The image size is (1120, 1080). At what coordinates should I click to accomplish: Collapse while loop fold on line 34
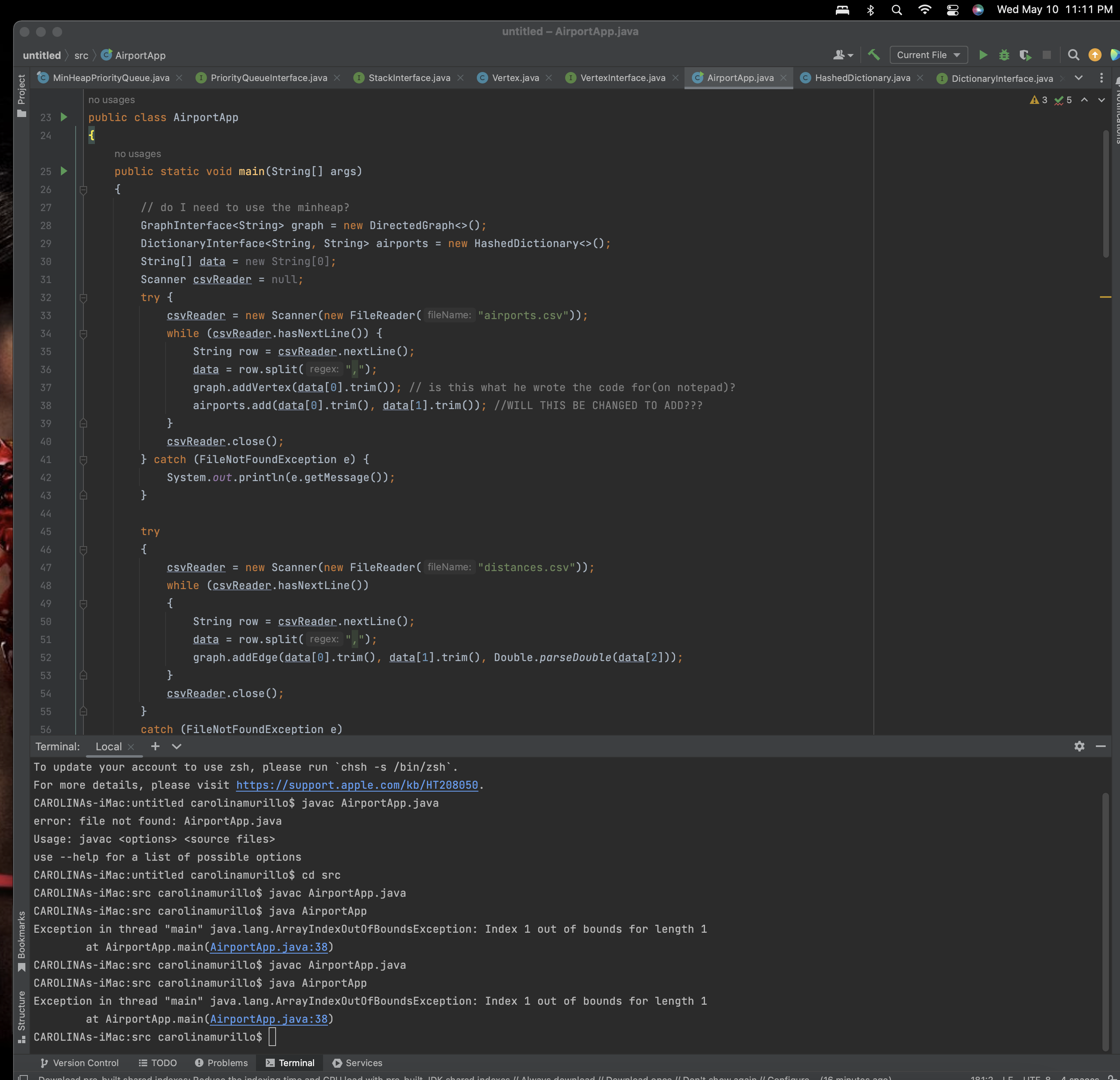pos(83,334)
